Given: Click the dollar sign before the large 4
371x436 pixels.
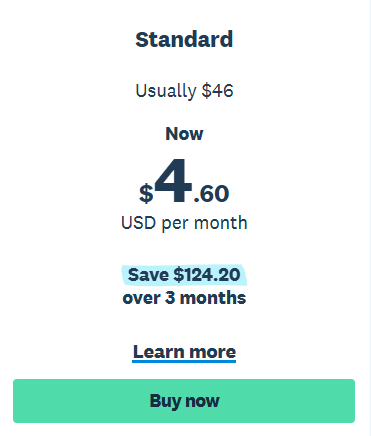Looking at the screenshot, I should point(146,194).
